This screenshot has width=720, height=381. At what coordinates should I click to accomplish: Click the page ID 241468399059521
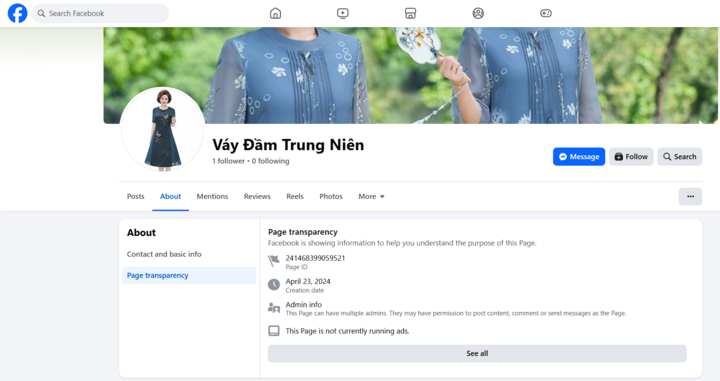pyautogui.click(x=315, y=258)
